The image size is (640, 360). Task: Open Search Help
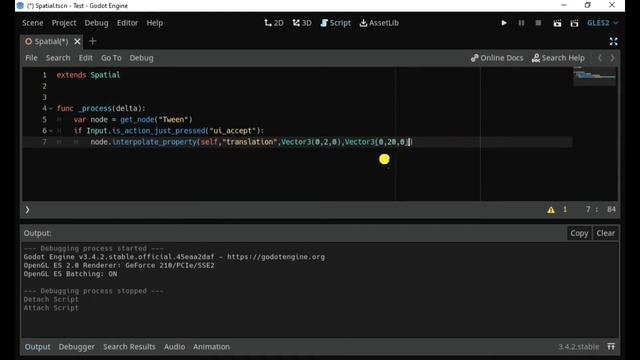point(558,58)
